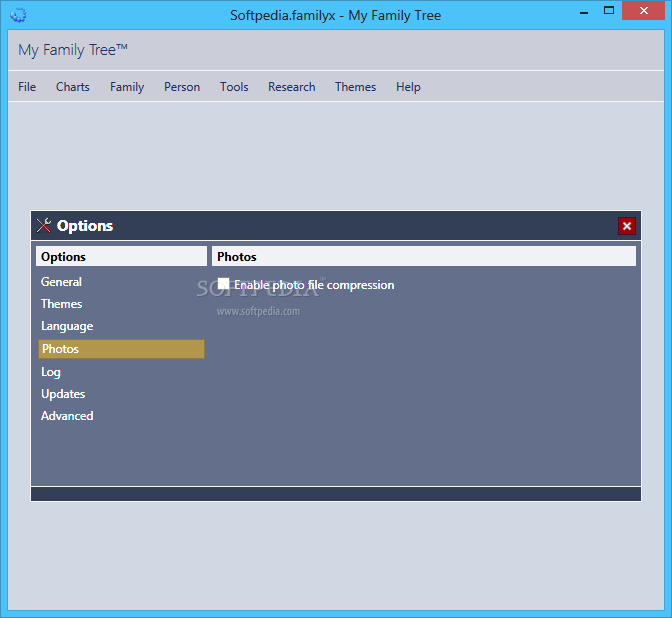Select Updates in Options list

[63, 394]
